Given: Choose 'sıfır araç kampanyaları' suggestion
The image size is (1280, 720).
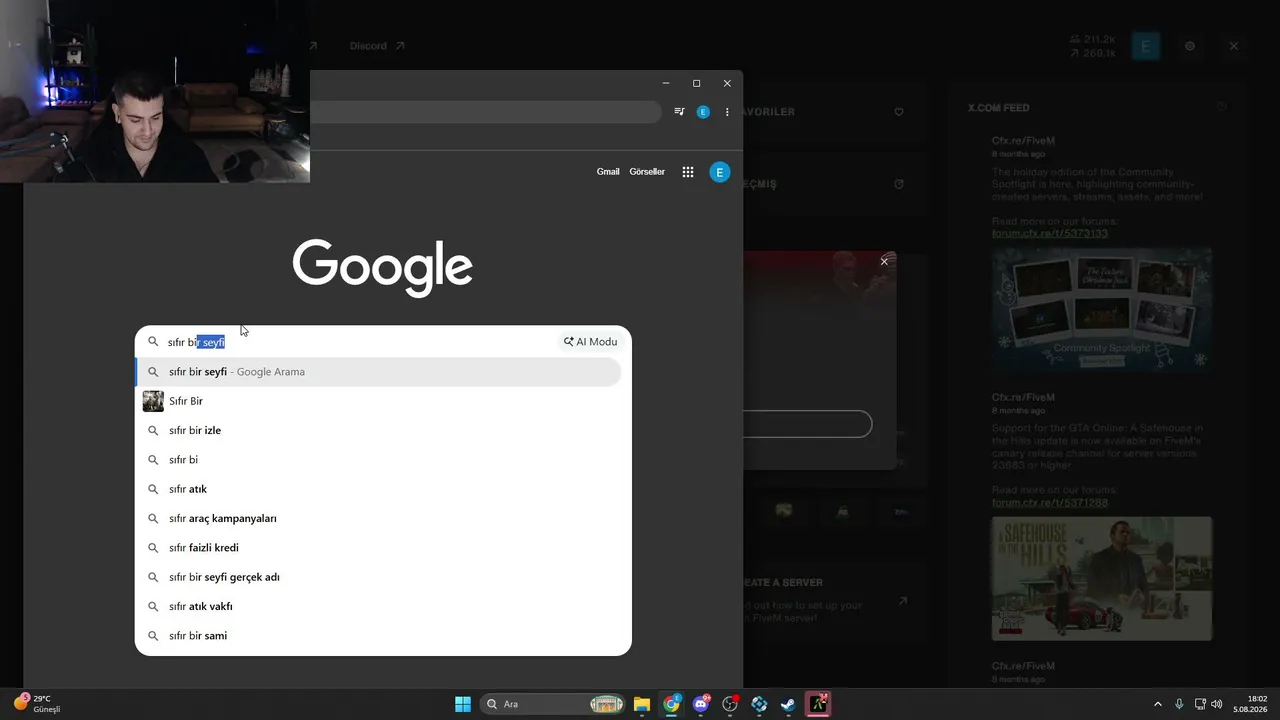Looking at the screenshot, I should (x=378, y=518).
